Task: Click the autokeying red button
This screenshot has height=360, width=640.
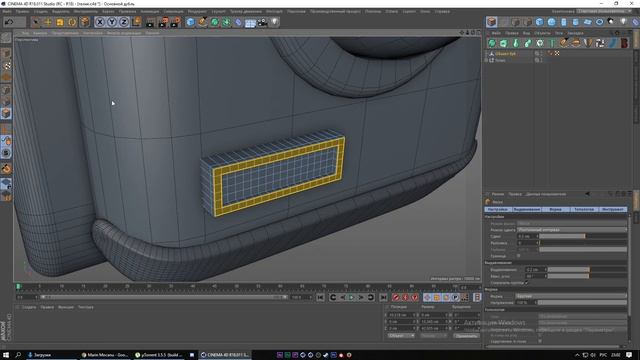Action: (x=405, y=297)
